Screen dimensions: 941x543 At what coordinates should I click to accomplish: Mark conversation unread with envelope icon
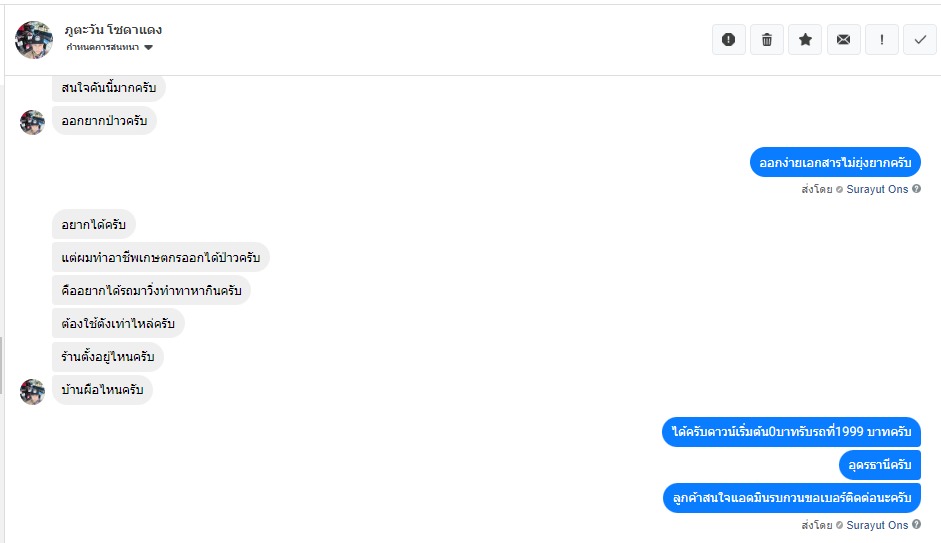(843, 39)
